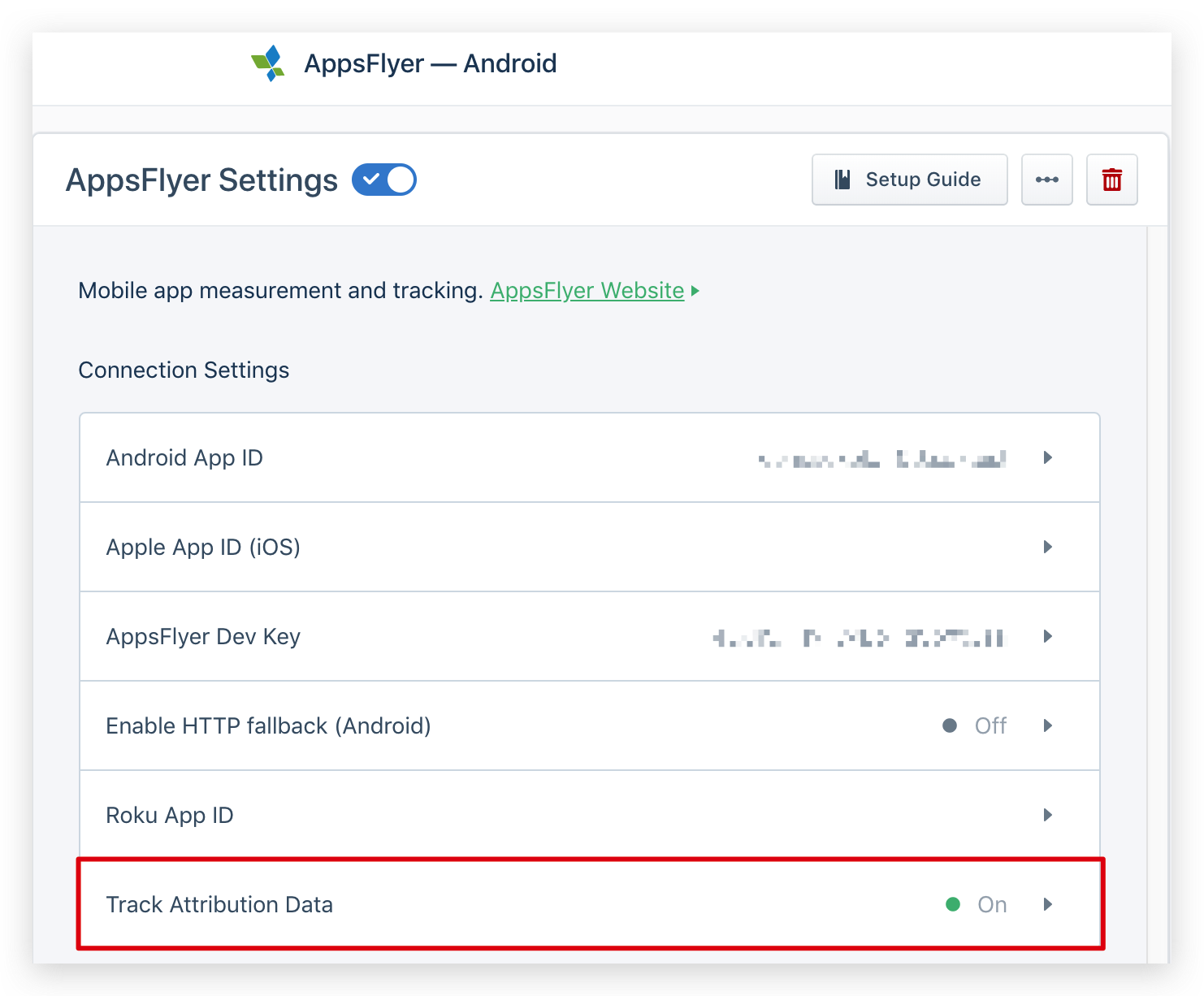Click the AppsFlyer Settings heading
This screenshot has width=1204, height=996.
point(201,180)
